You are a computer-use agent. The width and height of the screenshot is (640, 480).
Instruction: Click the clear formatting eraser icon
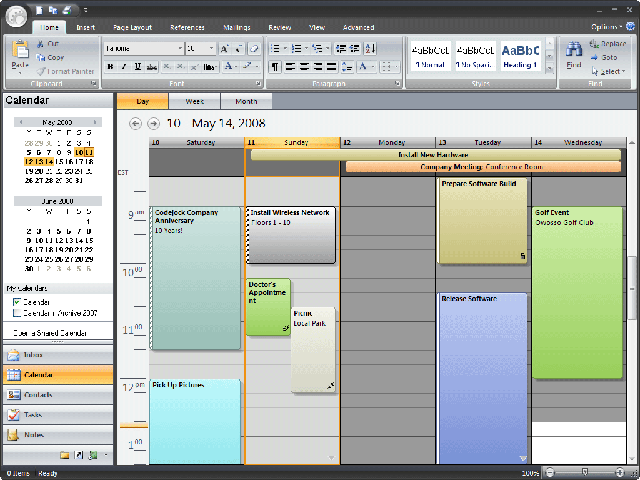[254, 49]
